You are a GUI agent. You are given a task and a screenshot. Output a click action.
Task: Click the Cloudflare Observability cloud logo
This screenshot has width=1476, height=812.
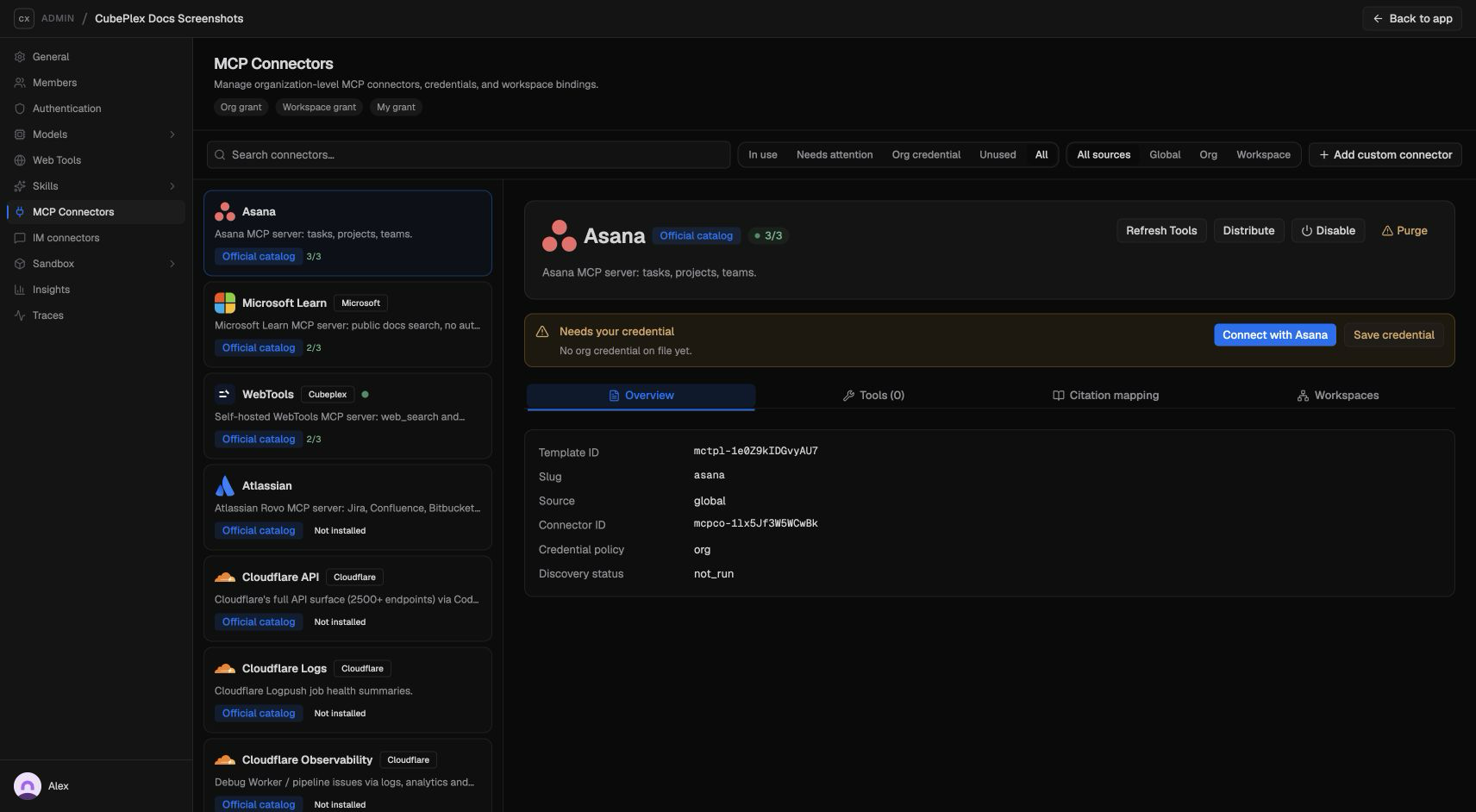[x=225, y=759]
